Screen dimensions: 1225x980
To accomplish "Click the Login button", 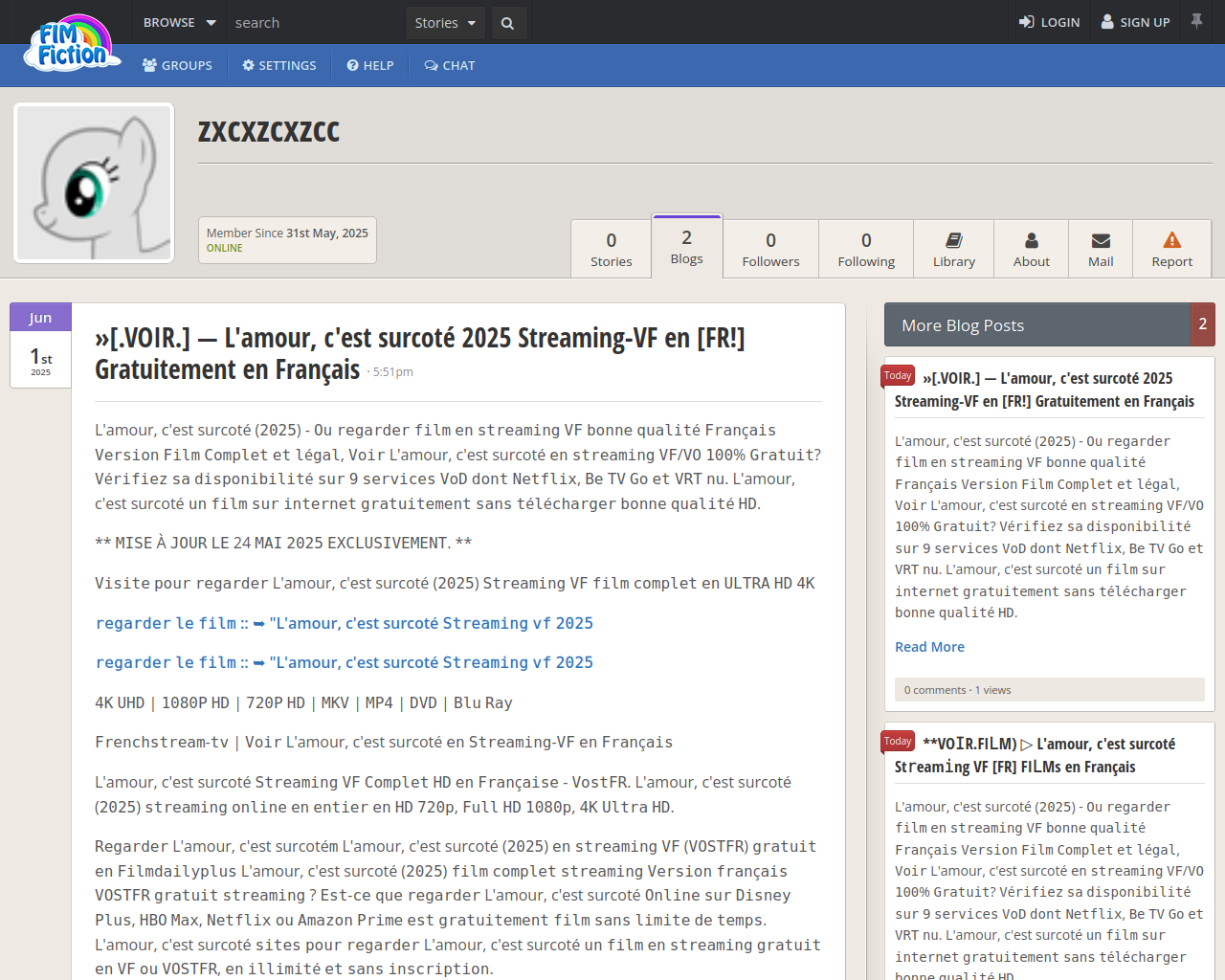I will click(x=1049, y=22).
